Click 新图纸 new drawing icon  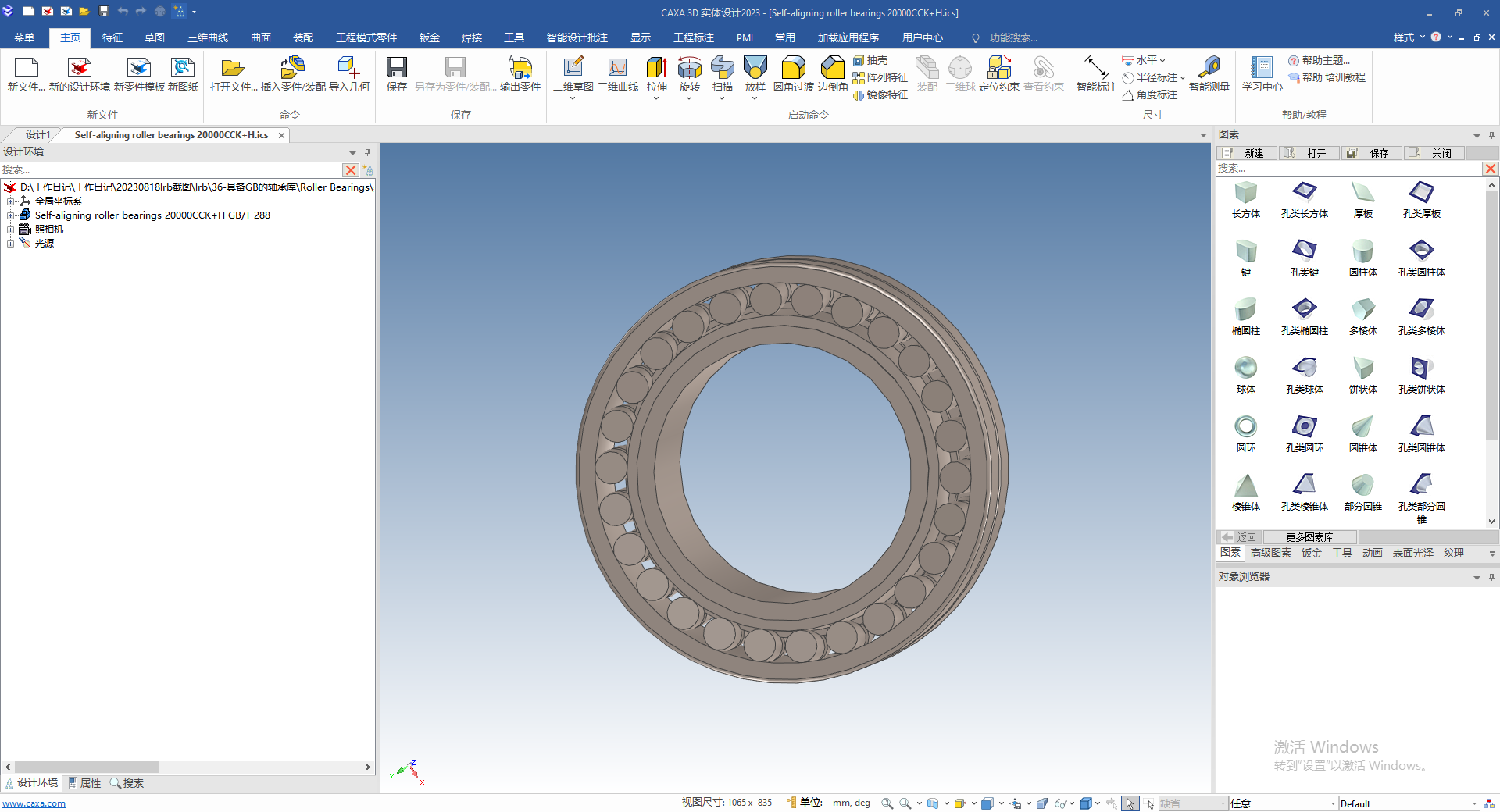coord(183,74)
